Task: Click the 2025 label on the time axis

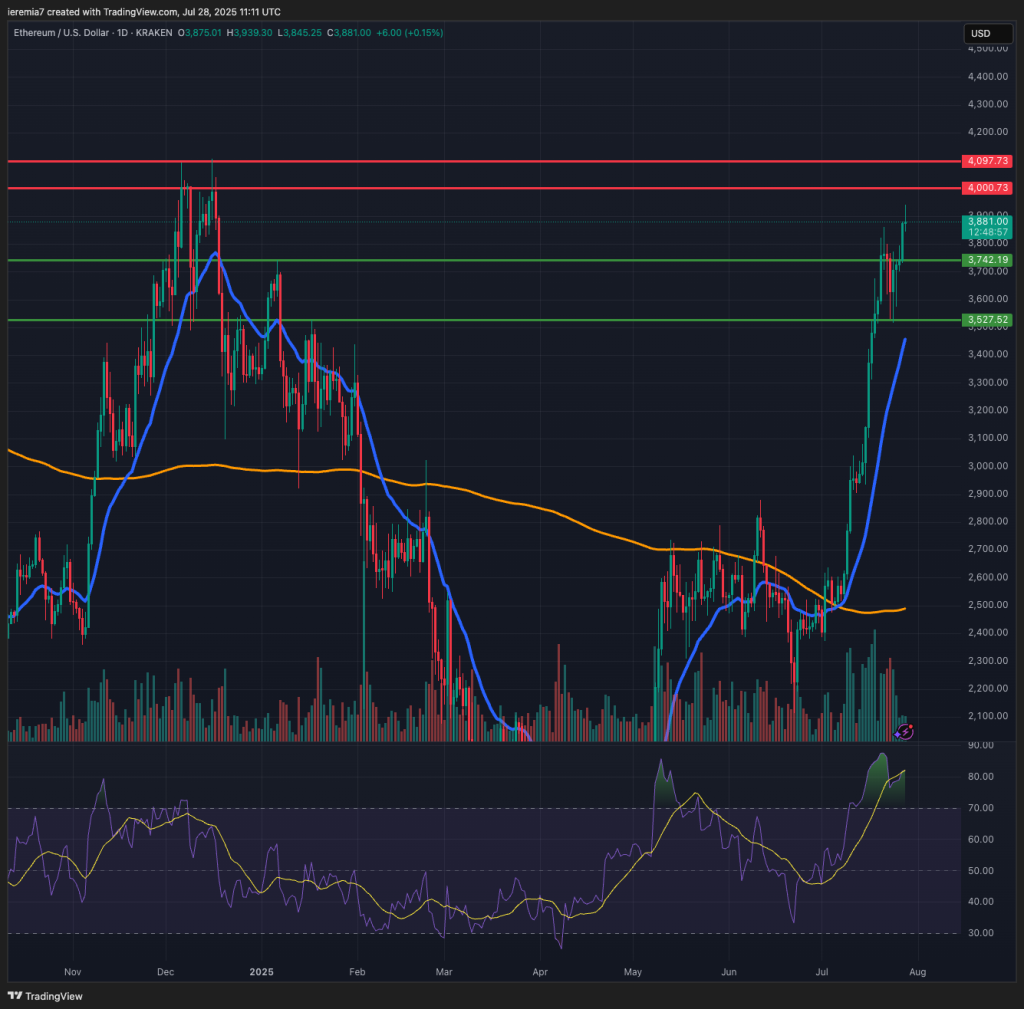Action: pos(261,972)
